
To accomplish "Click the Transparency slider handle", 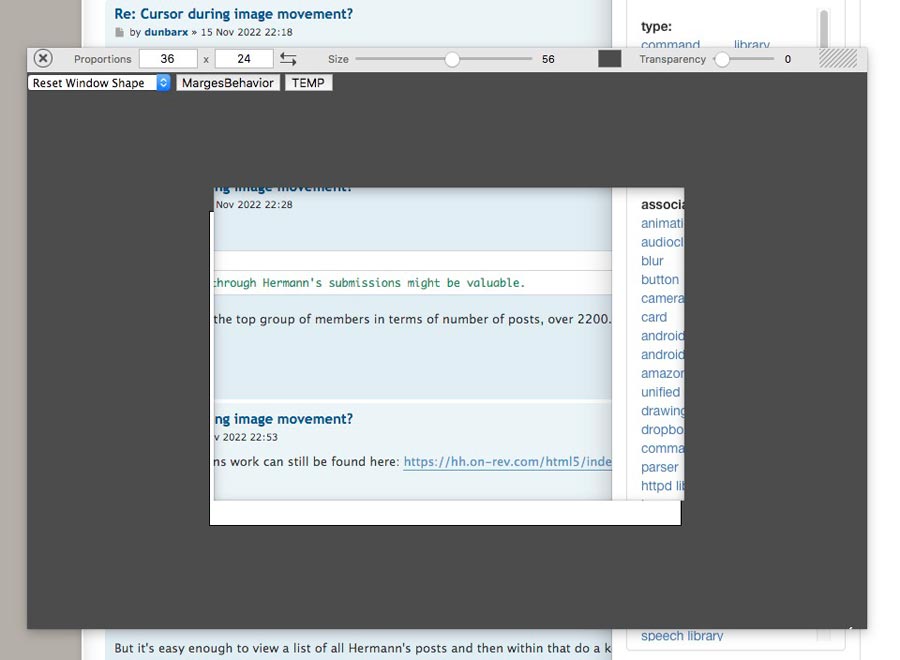I will 722,60.
